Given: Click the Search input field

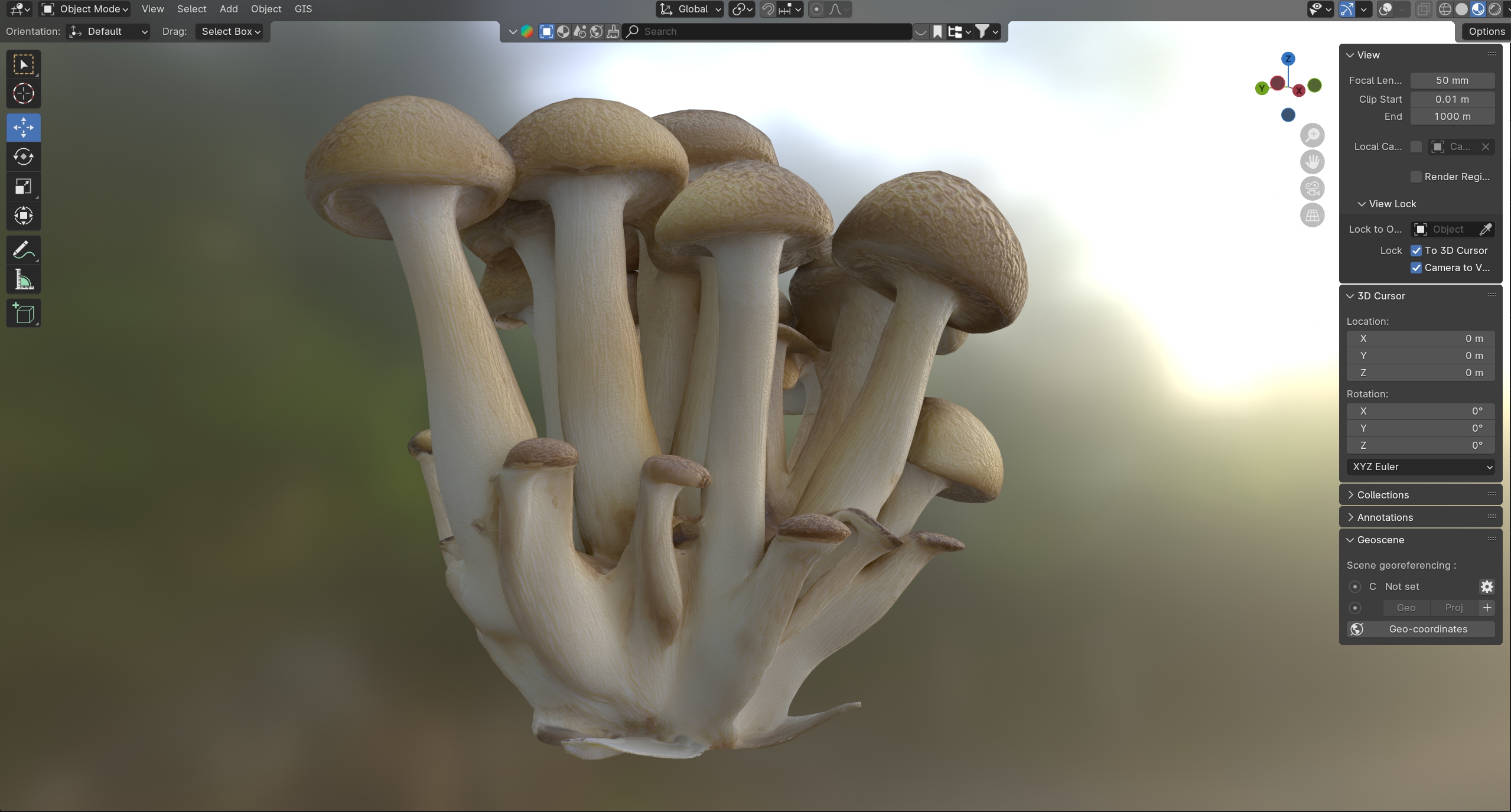Looking at the screenshot, I should (x=768, y=31).
